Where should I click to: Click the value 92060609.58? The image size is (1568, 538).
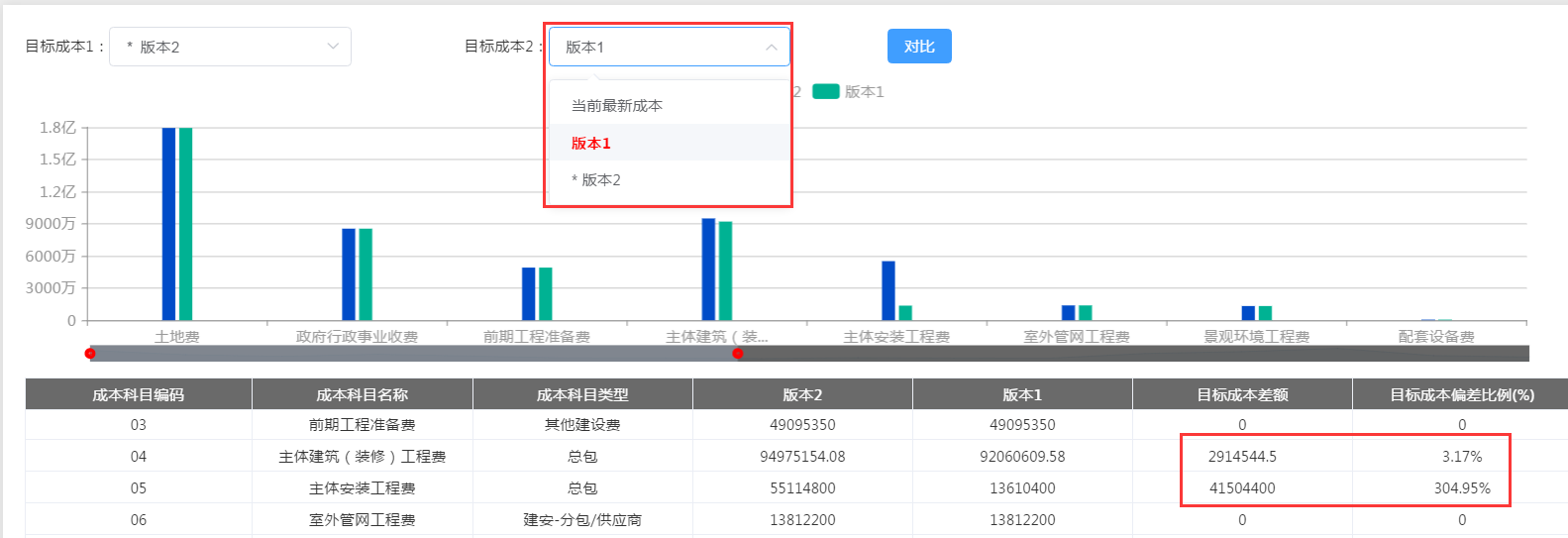(x=1022, y=456)
